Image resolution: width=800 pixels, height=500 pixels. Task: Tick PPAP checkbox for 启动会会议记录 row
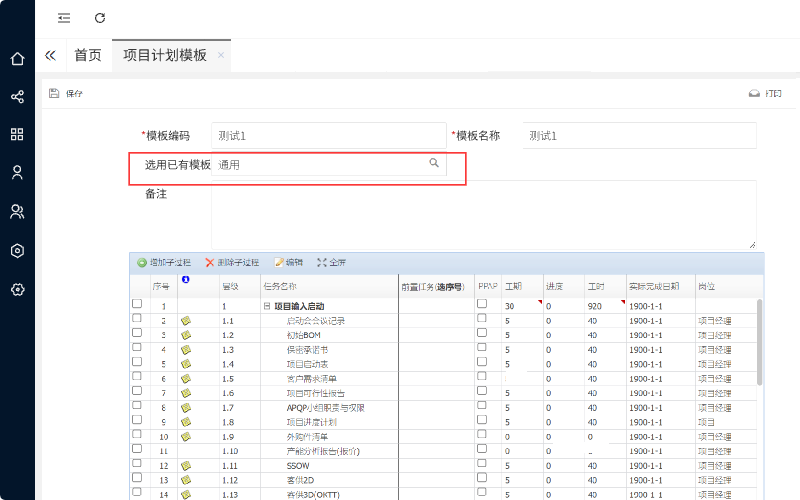[482, 319]
